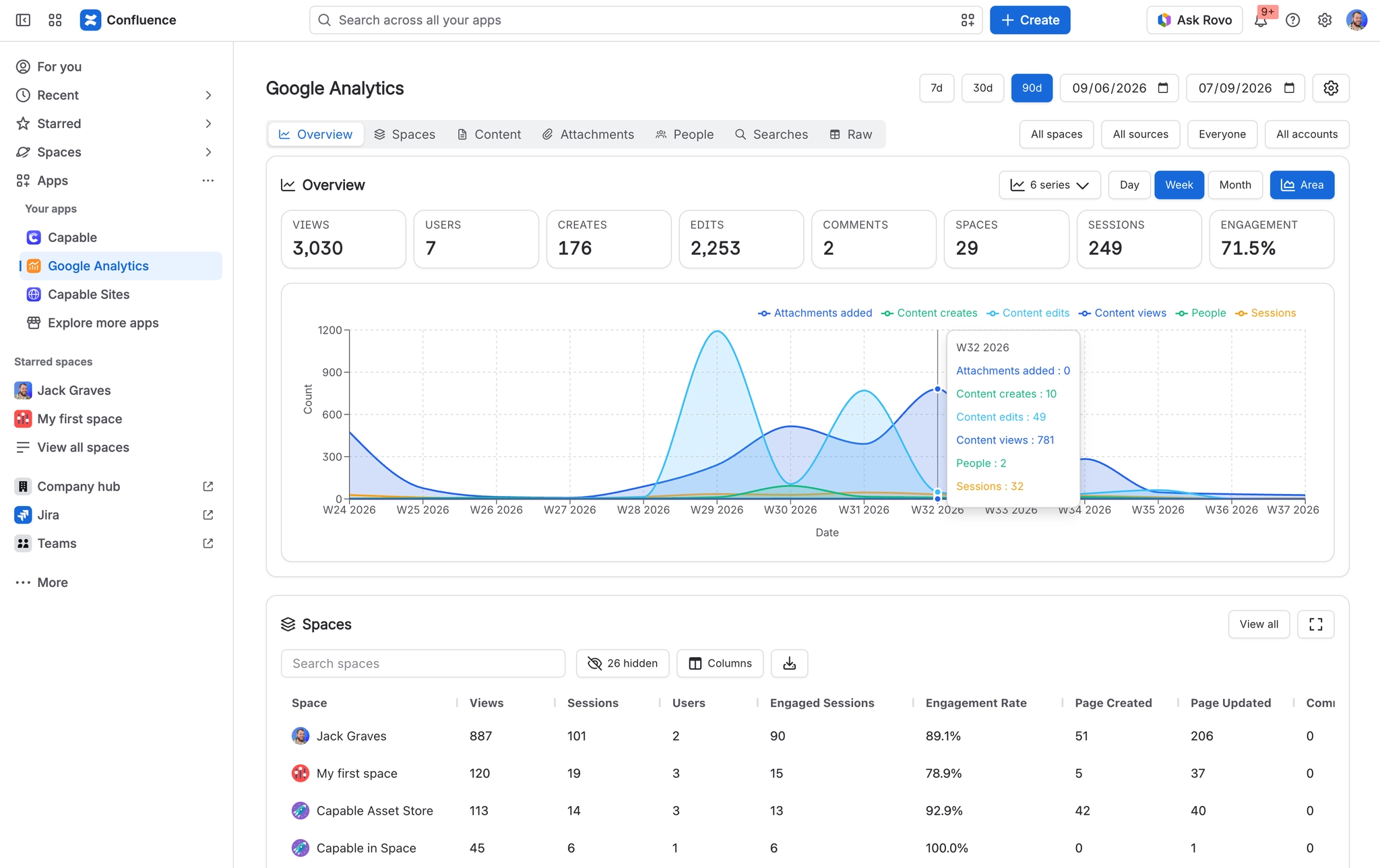1380x868 pixels.
Task: Select the 30d time range
Action: point(982,88)
